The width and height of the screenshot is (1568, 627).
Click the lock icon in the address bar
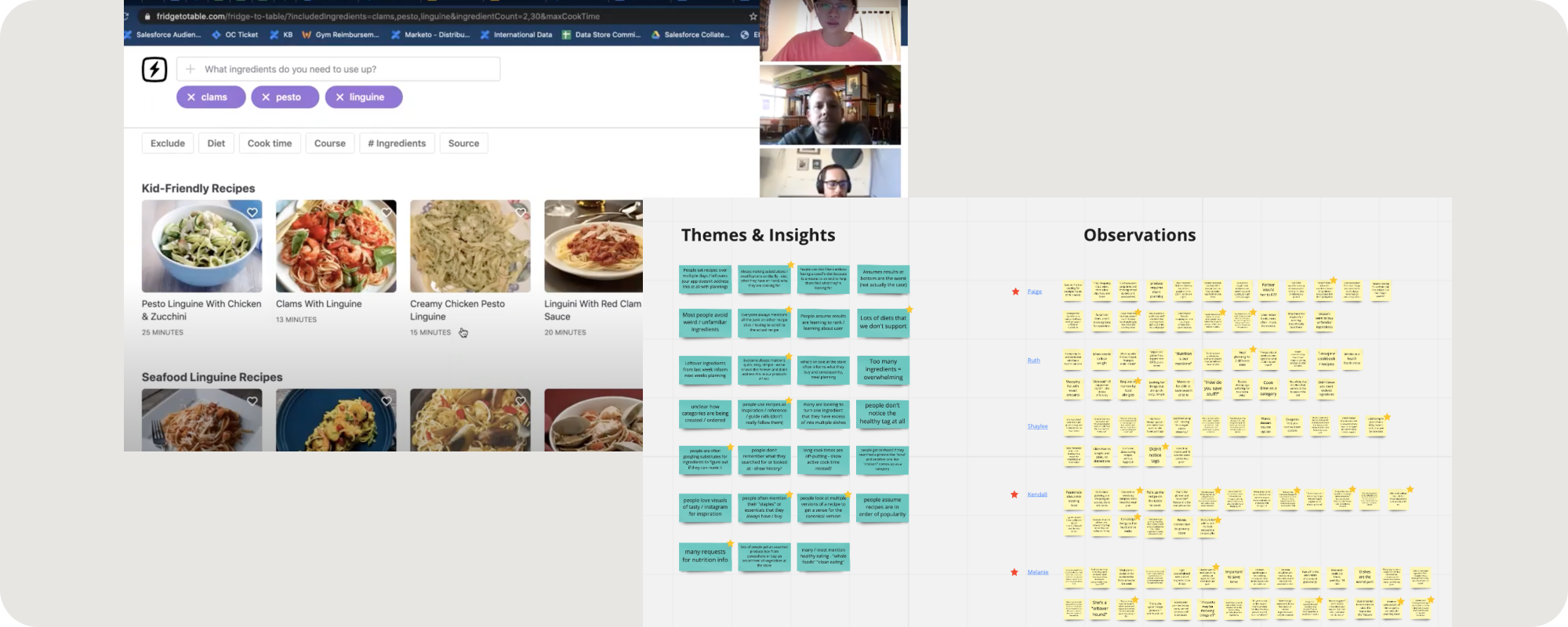147,16
